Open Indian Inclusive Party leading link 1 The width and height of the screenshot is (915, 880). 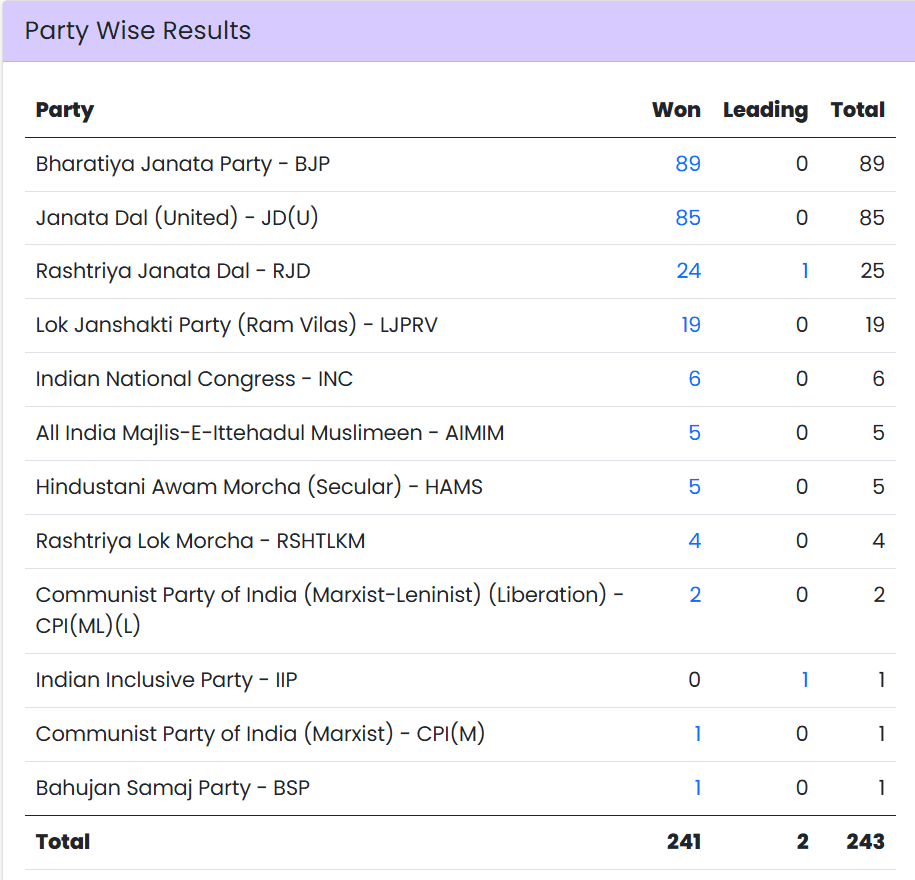click(x=805, y=680)
